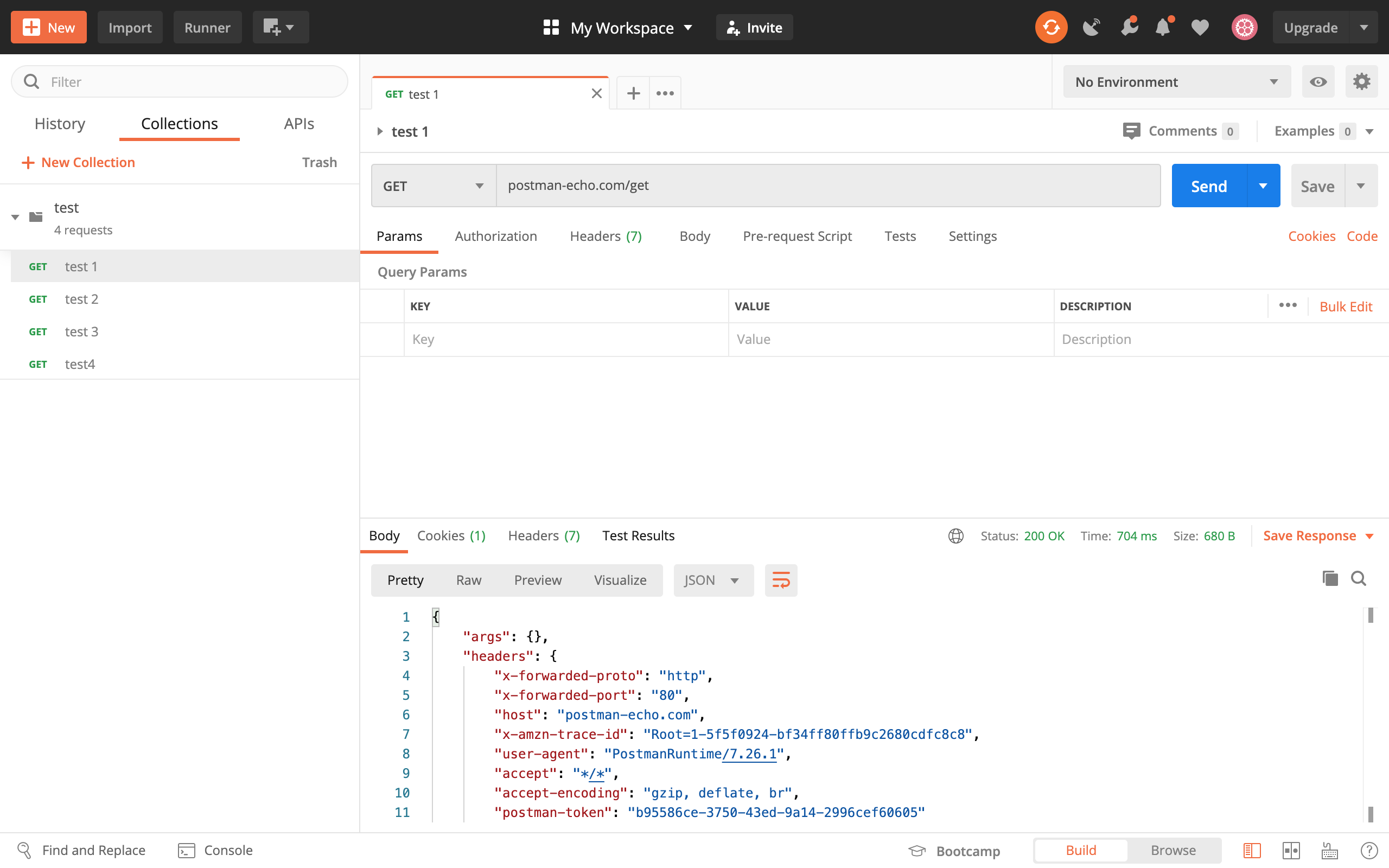1389x868 pixels.
Task: Open the Console
Action: 215,850
